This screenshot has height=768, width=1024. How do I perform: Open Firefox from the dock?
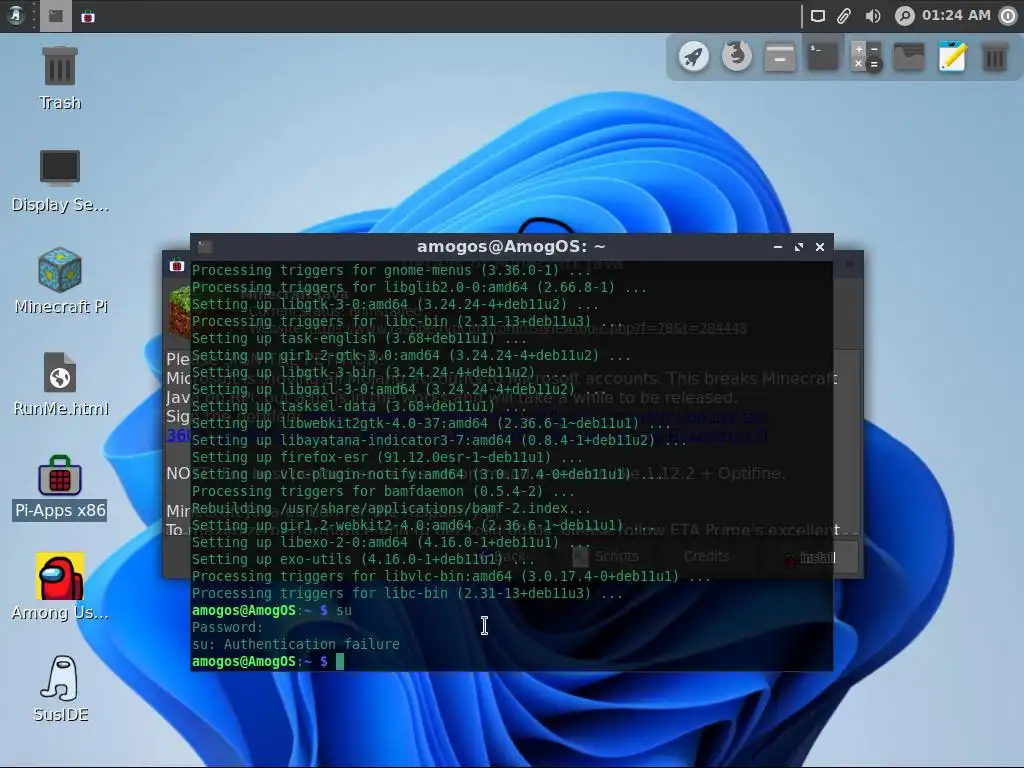(x=737, y=56)
